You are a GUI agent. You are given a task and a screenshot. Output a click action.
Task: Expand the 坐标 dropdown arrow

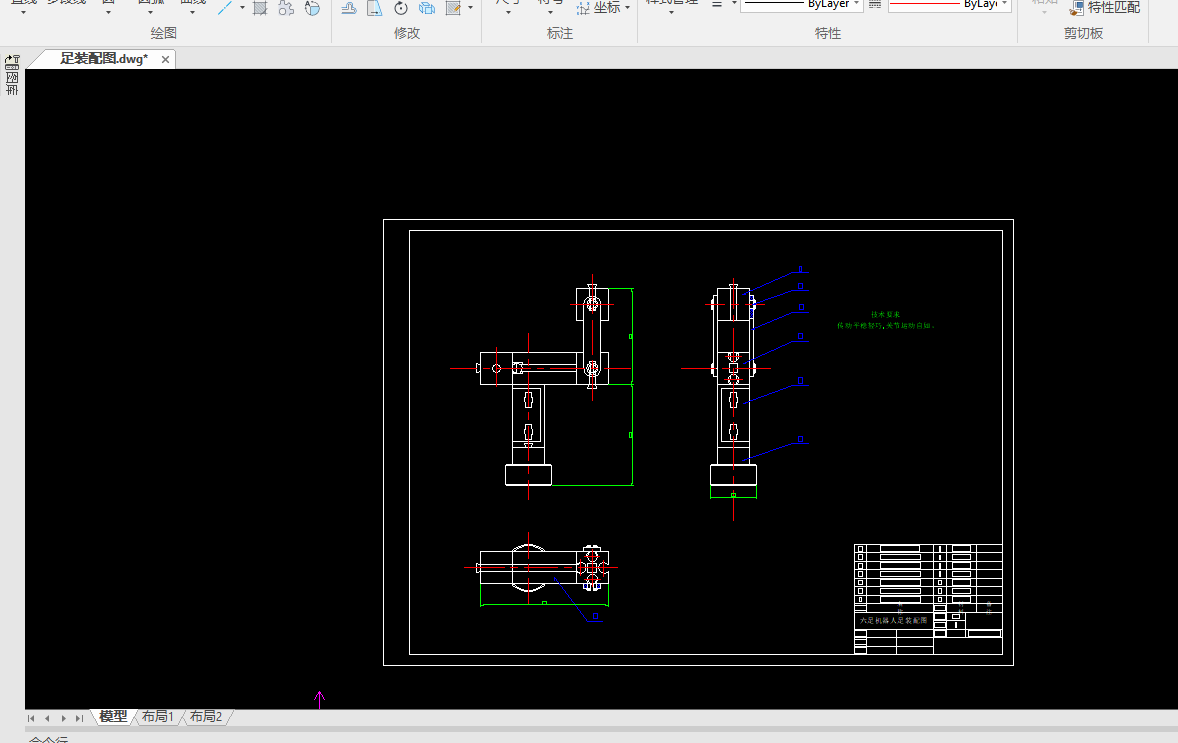click(x=628, y=8)
